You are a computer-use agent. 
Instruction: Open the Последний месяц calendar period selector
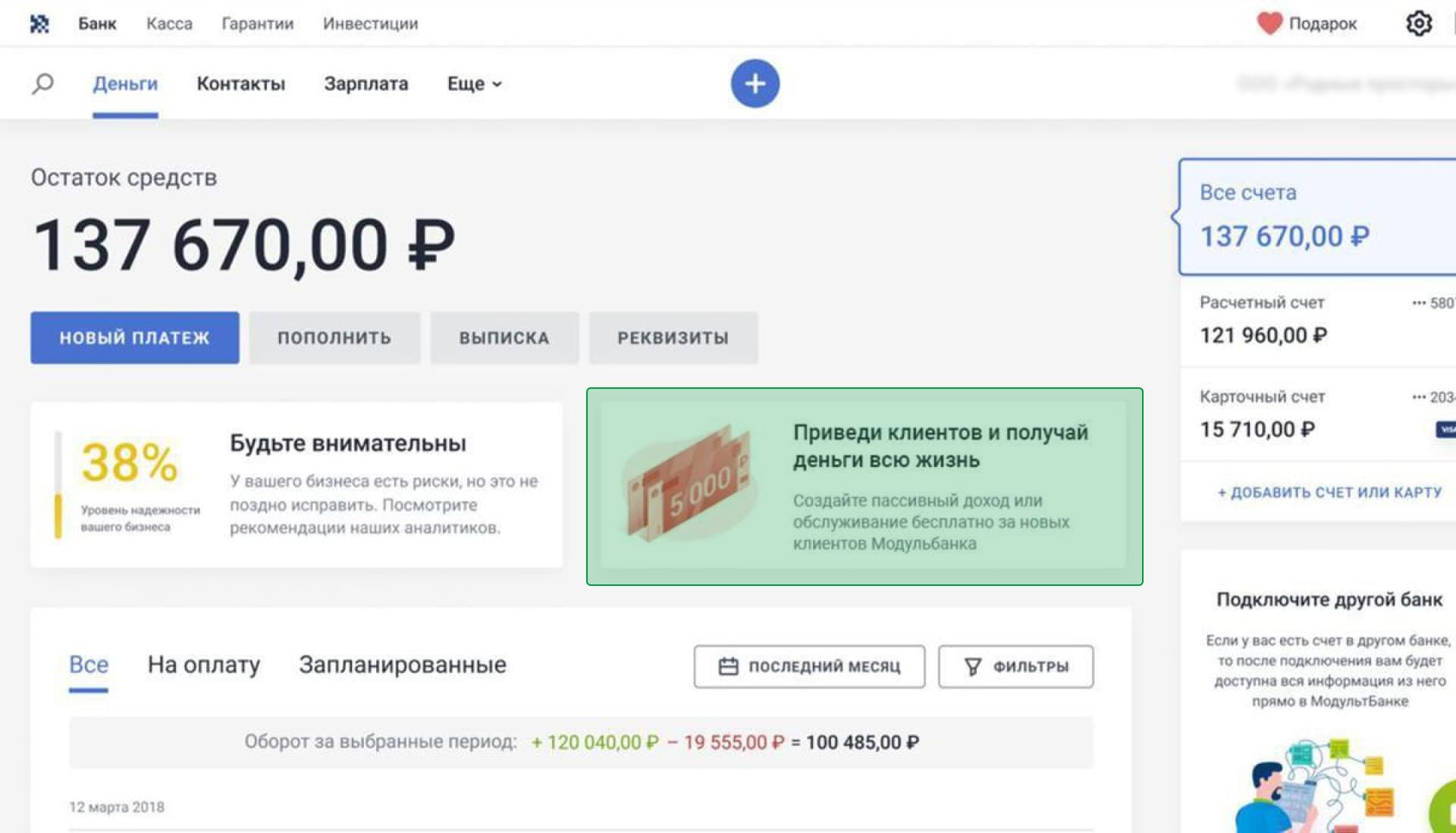(809, 666)
